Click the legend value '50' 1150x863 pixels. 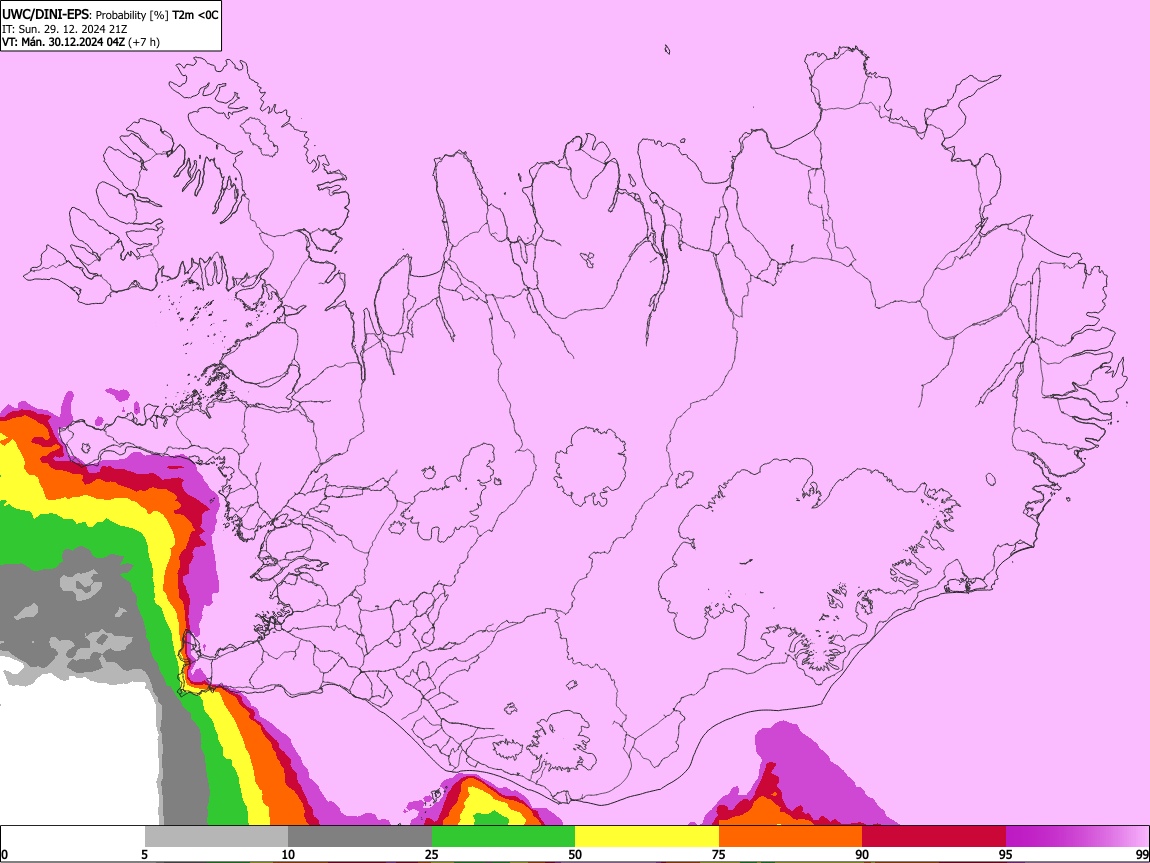tap(575, 854)
